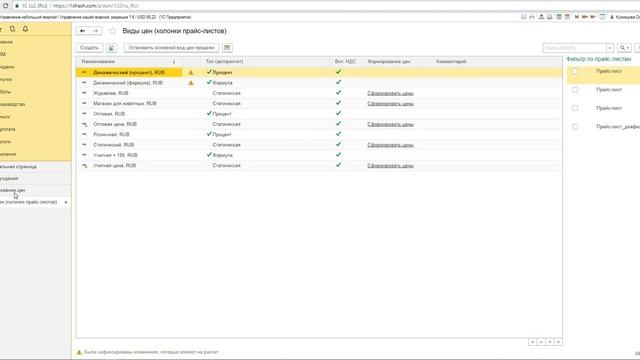Image resolution: width=640 pixels, height=360 pixels.
Task: Open the magnifier search options dropdown
Action: click(x=624, y=48)
